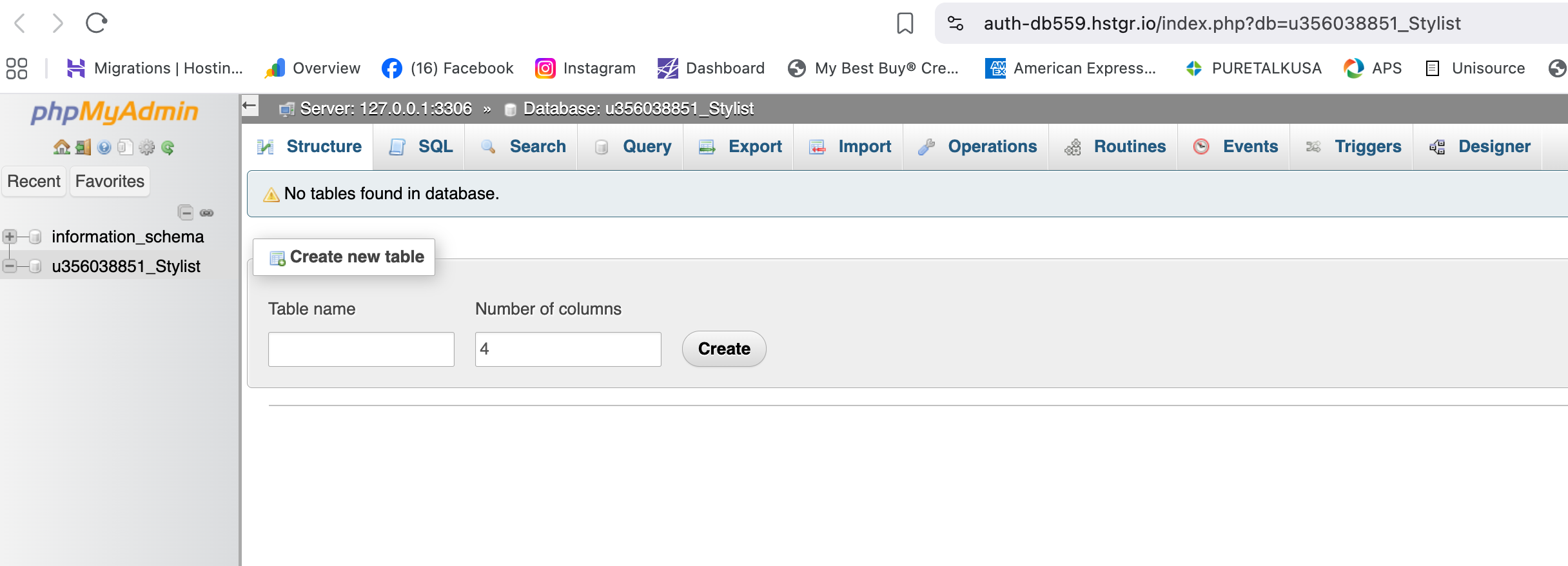The width and height of the screenshot is (1568, 566).
Task: Switch to the SQL tab
Action: pyautogui.click(x=421, y=147)
